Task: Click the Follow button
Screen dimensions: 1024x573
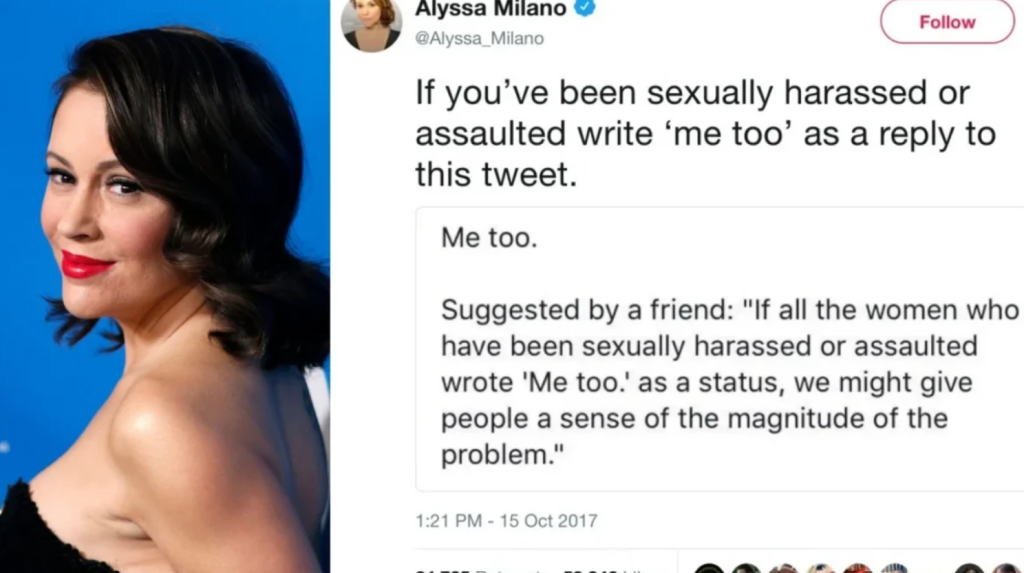Action: click(947, 22)
